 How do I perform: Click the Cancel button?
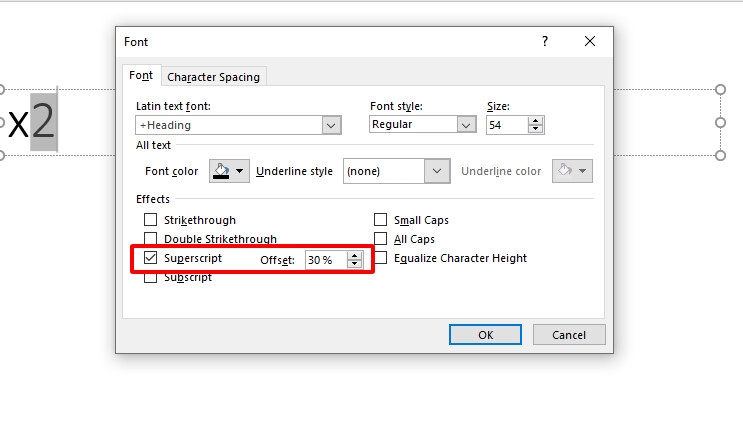[568, 335]
